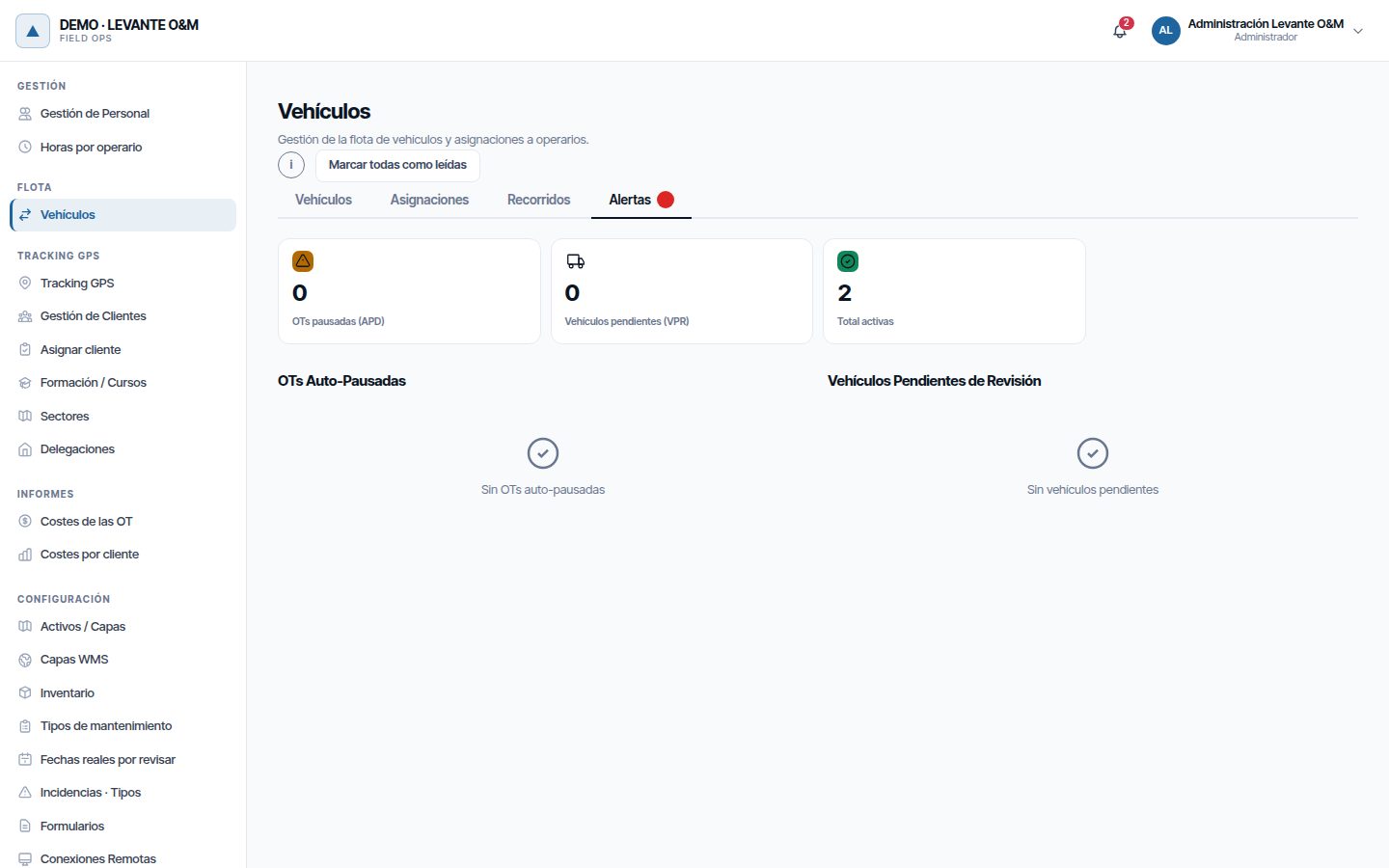Click the Sin OTs auto-pausadas text
The image size is (1389, 868).
click(x=543, y=490)
